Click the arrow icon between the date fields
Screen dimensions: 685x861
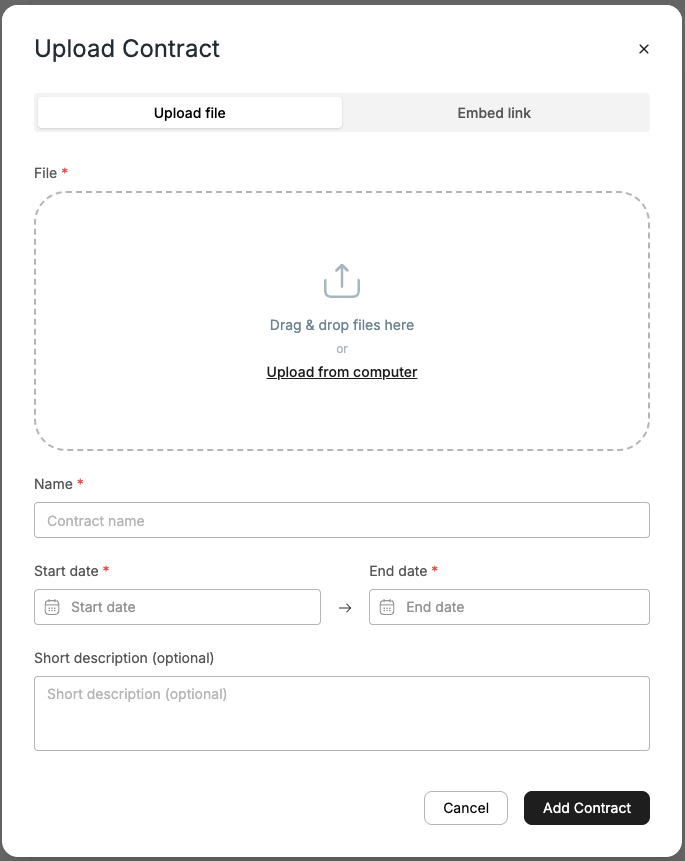click(x=345, y=607)
